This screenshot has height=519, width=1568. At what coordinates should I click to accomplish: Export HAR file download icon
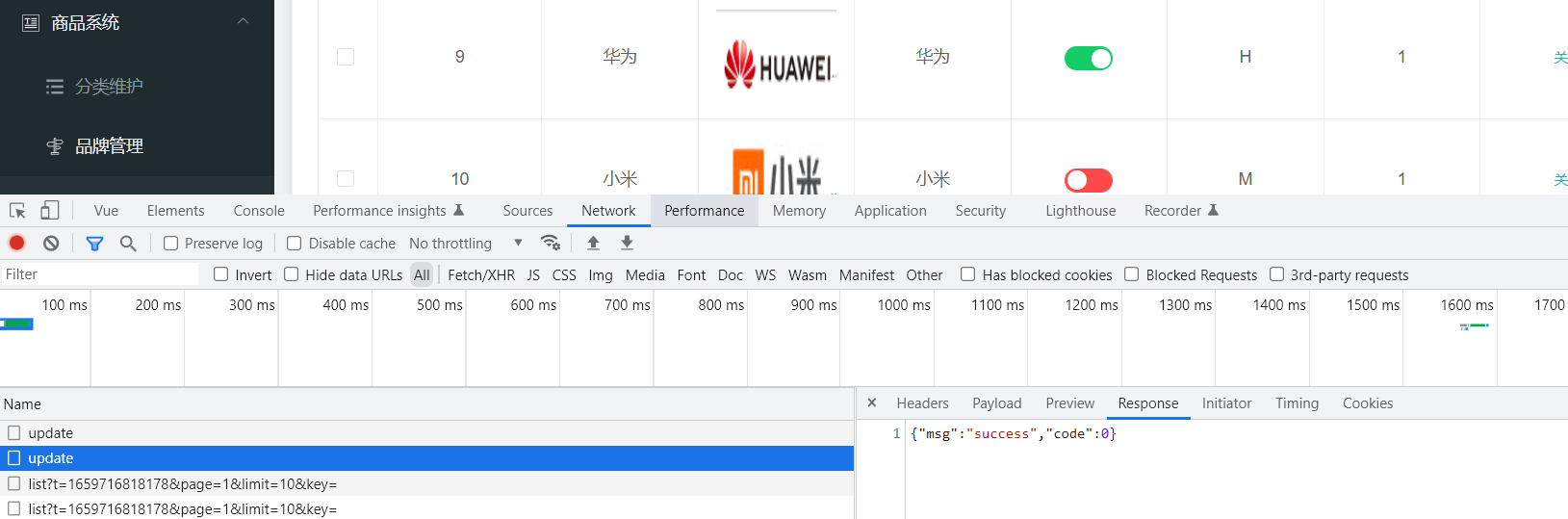627,243
